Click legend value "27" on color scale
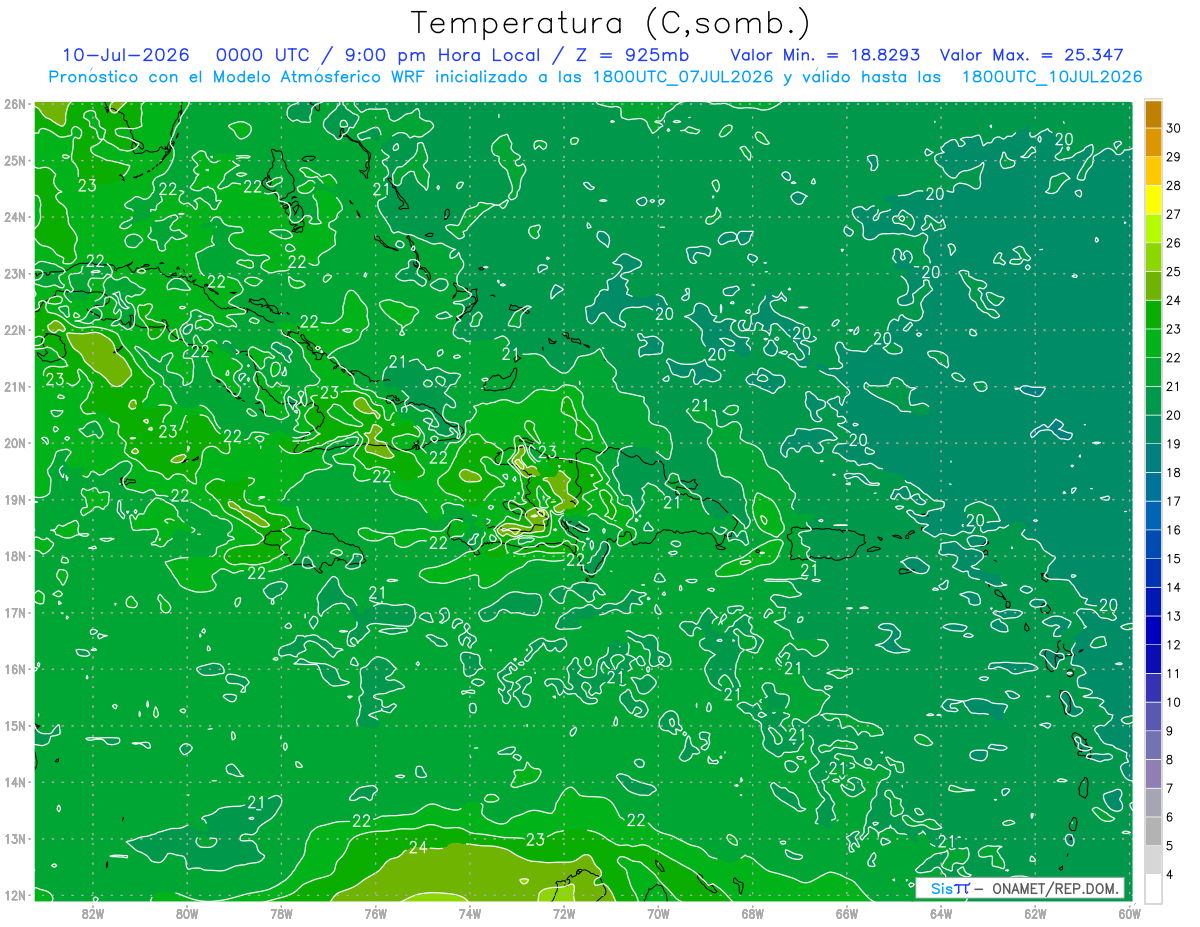 (1173, 214)
